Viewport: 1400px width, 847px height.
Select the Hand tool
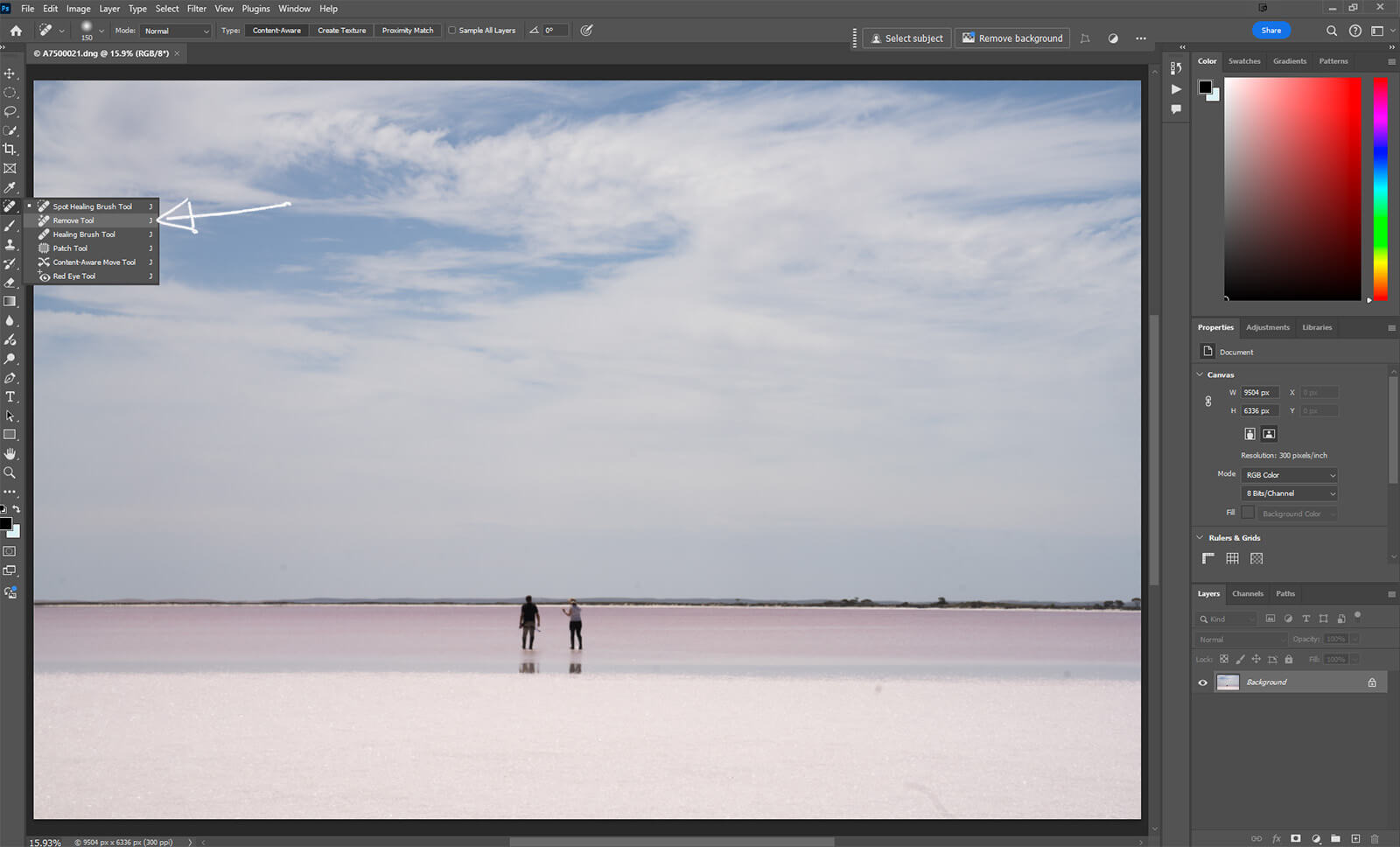coord(10,453)
